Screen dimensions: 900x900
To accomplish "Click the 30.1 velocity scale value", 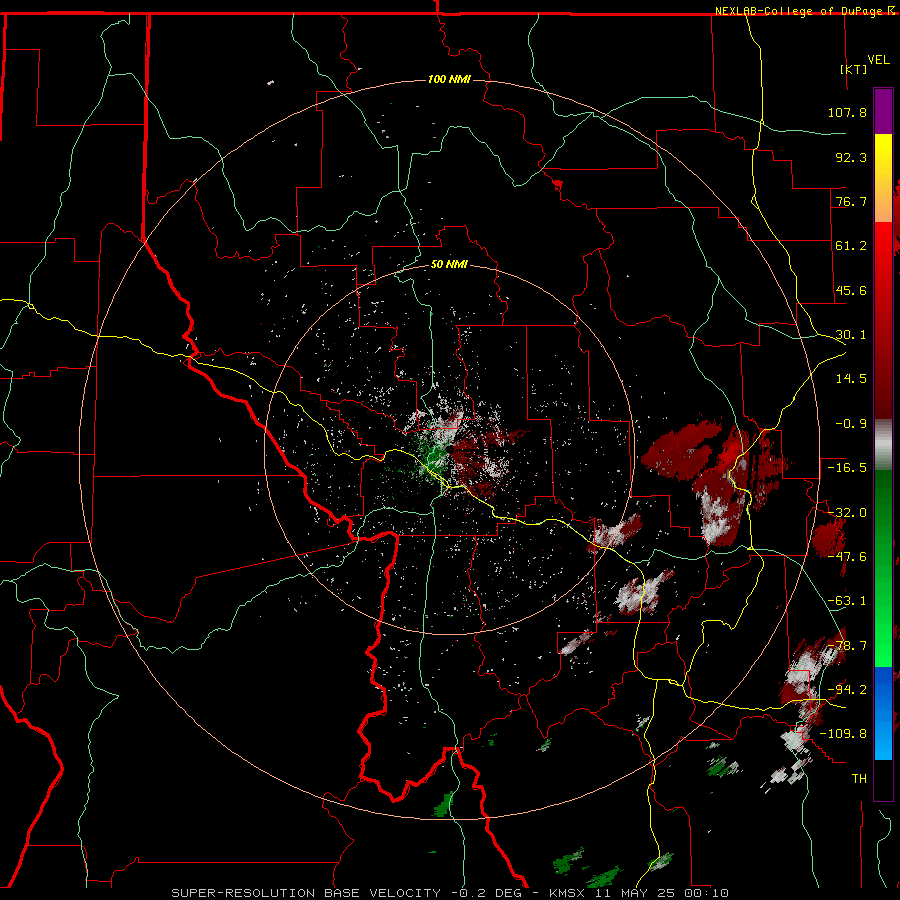I will pyautogui.click(x=851, y=335).
